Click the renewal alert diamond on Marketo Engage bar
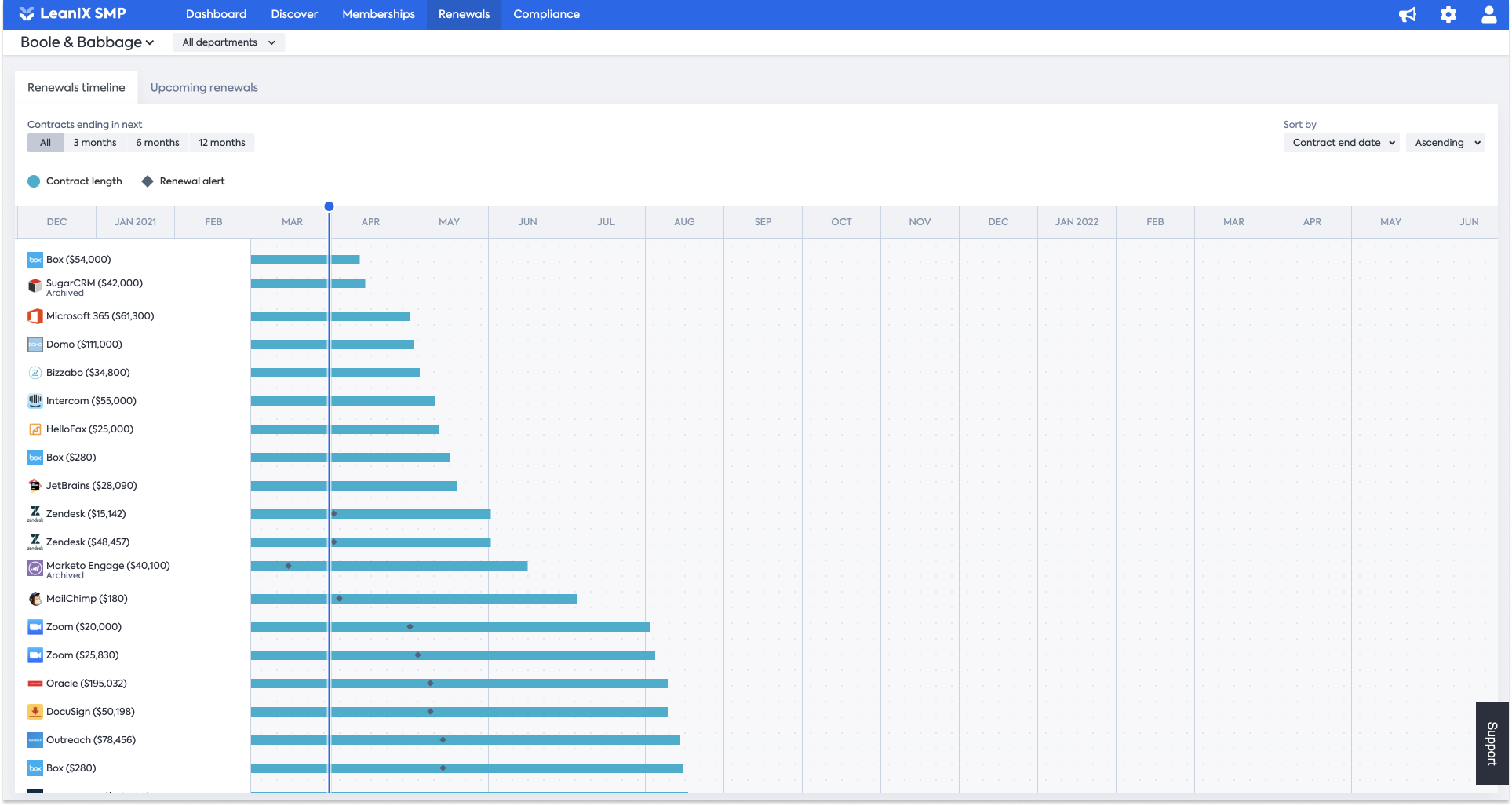Viewport: 1512px width, 806px height. tap(289, 566)
